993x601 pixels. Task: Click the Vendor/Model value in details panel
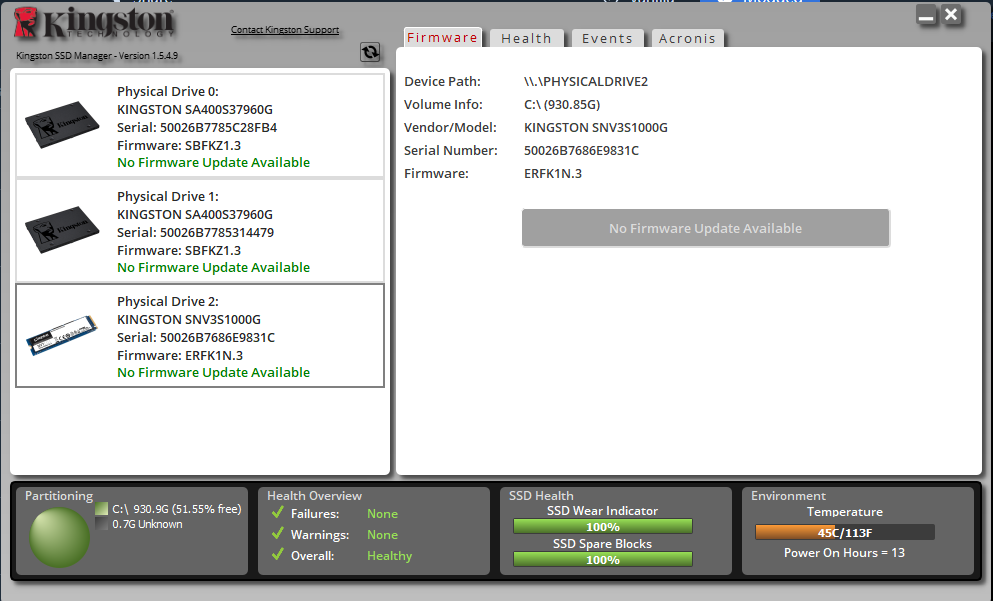click(596, 127)
